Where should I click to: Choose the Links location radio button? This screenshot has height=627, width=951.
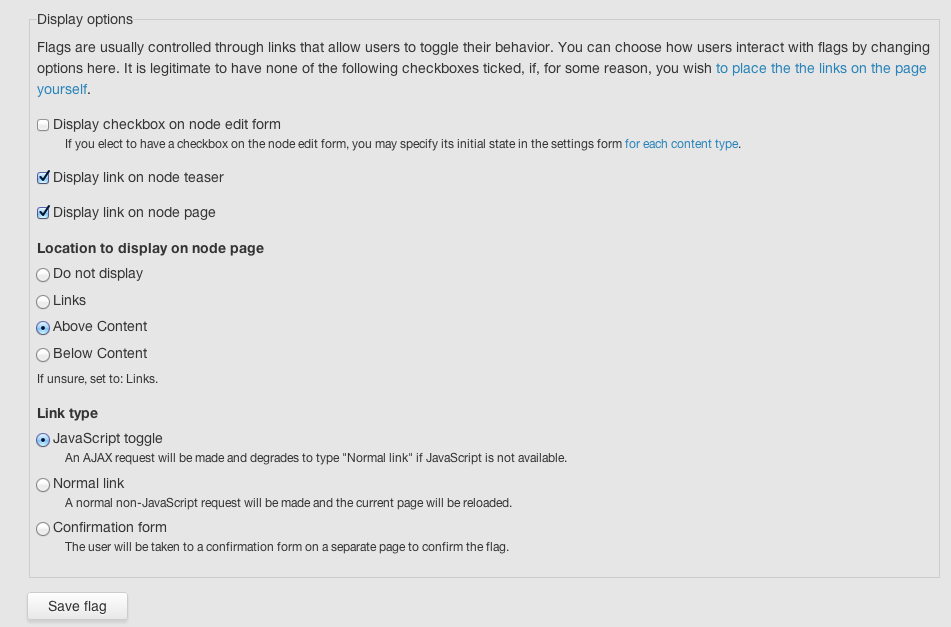[43, 301]
